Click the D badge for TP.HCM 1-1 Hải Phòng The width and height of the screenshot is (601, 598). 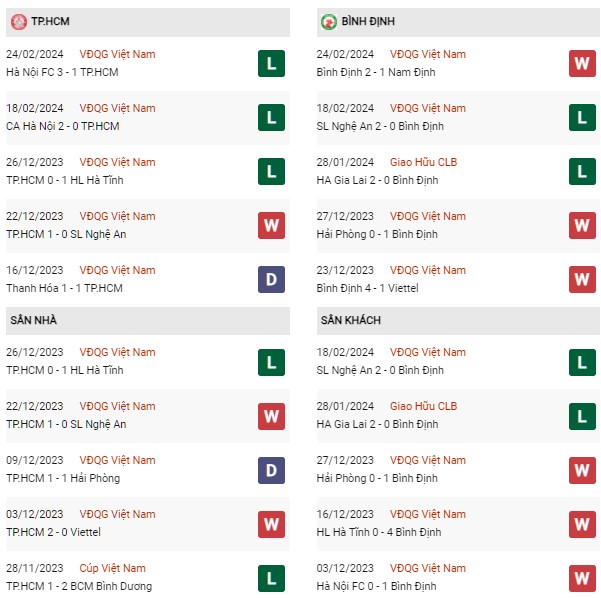click(x=271, y=470)
